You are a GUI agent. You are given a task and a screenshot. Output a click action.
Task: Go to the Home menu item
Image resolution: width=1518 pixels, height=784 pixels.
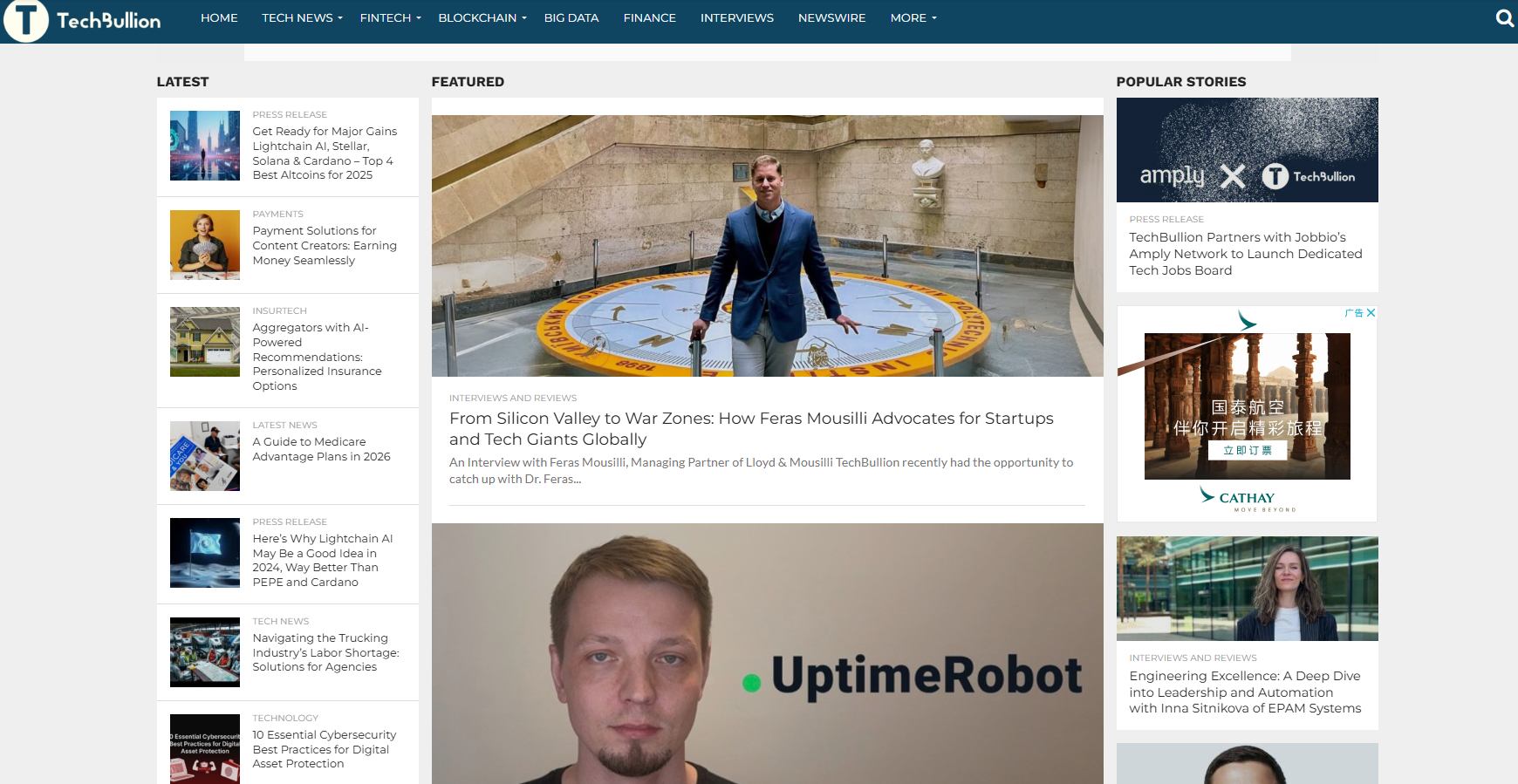[x=219, y=18]
